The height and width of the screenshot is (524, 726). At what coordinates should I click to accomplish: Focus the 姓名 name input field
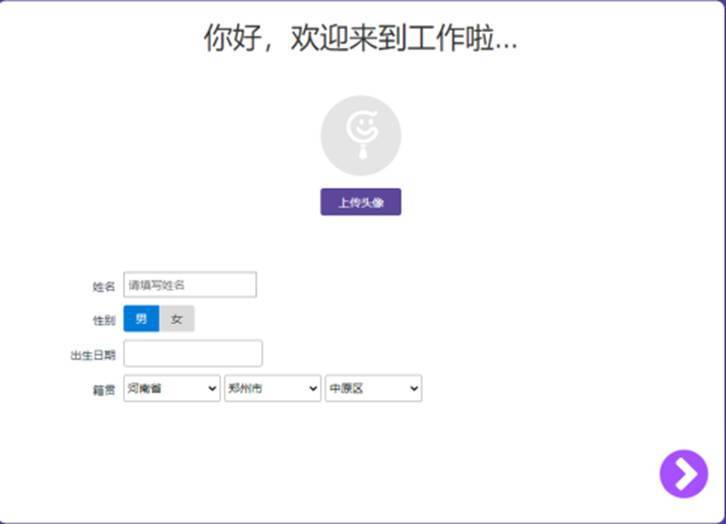(190, 285)
